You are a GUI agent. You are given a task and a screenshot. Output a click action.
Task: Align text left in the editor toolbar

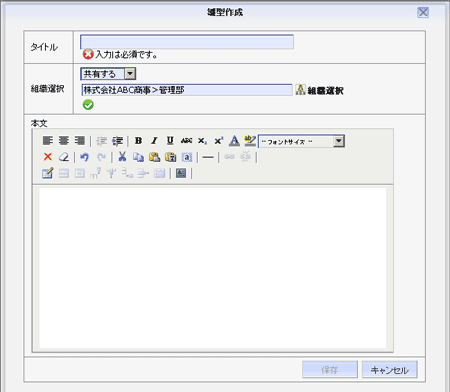click(48, 141)
